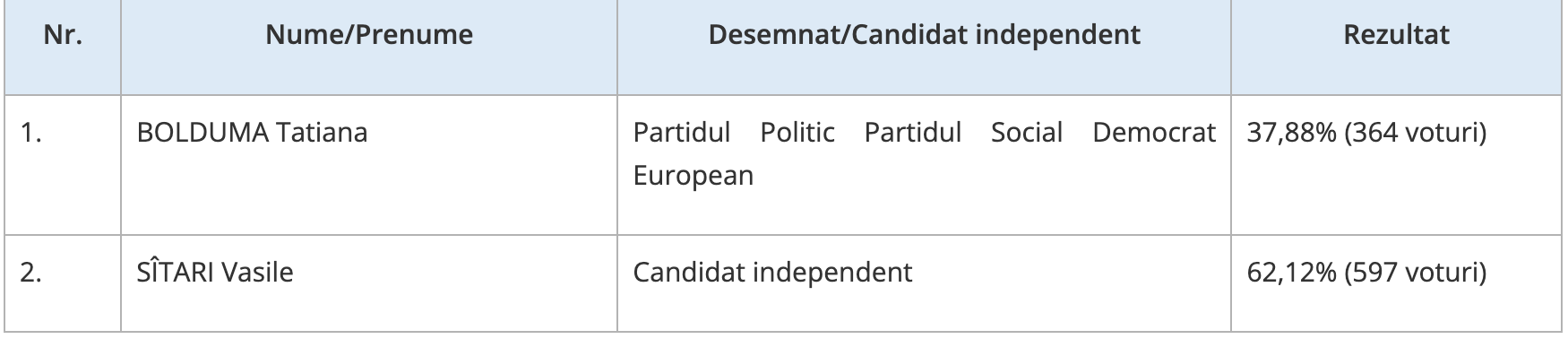Click the word Democrat in first row
1568x339 pixels.
[1154, 133]
